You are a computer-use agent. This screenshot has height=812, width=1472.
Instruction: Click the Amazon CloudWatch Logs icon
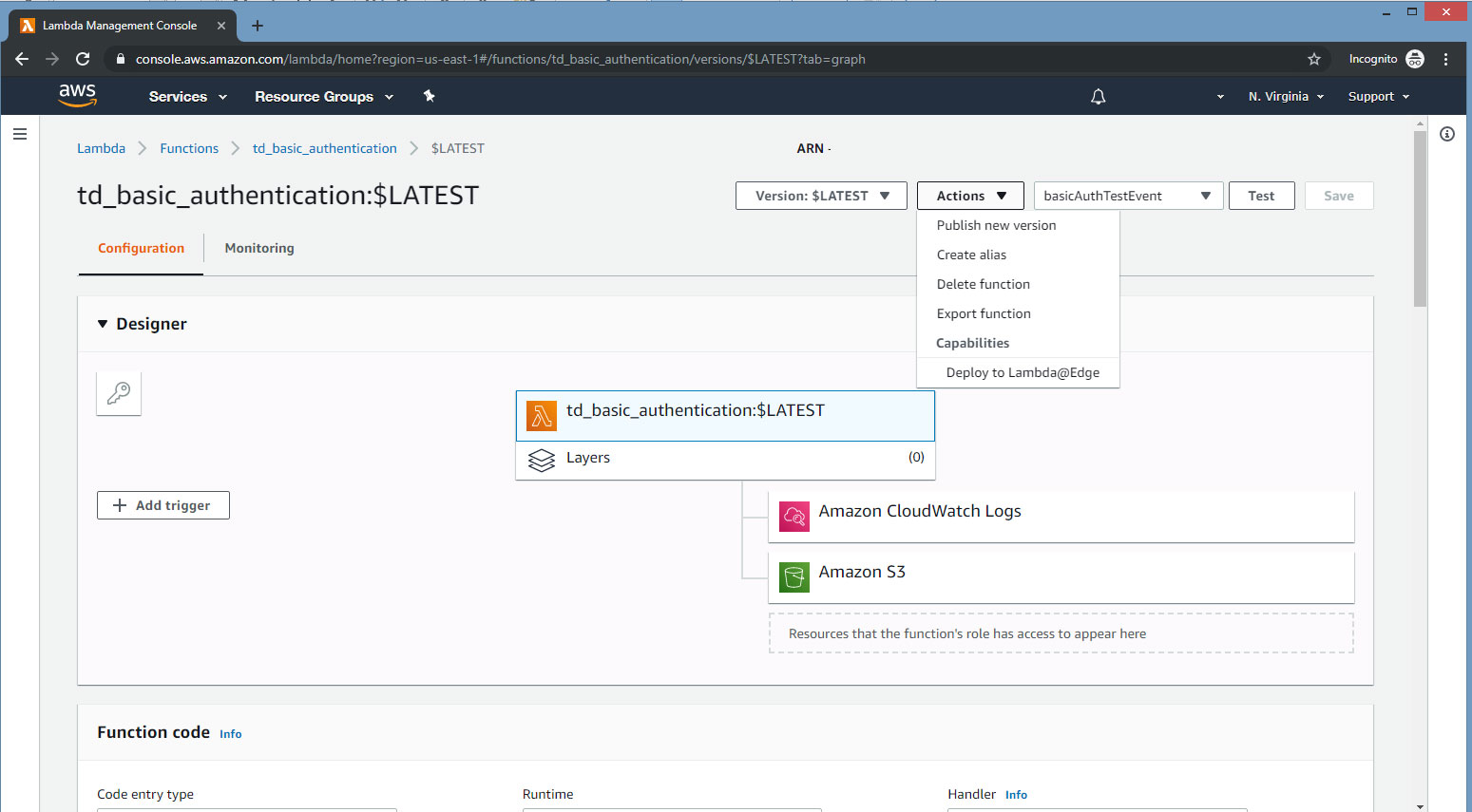793,516
